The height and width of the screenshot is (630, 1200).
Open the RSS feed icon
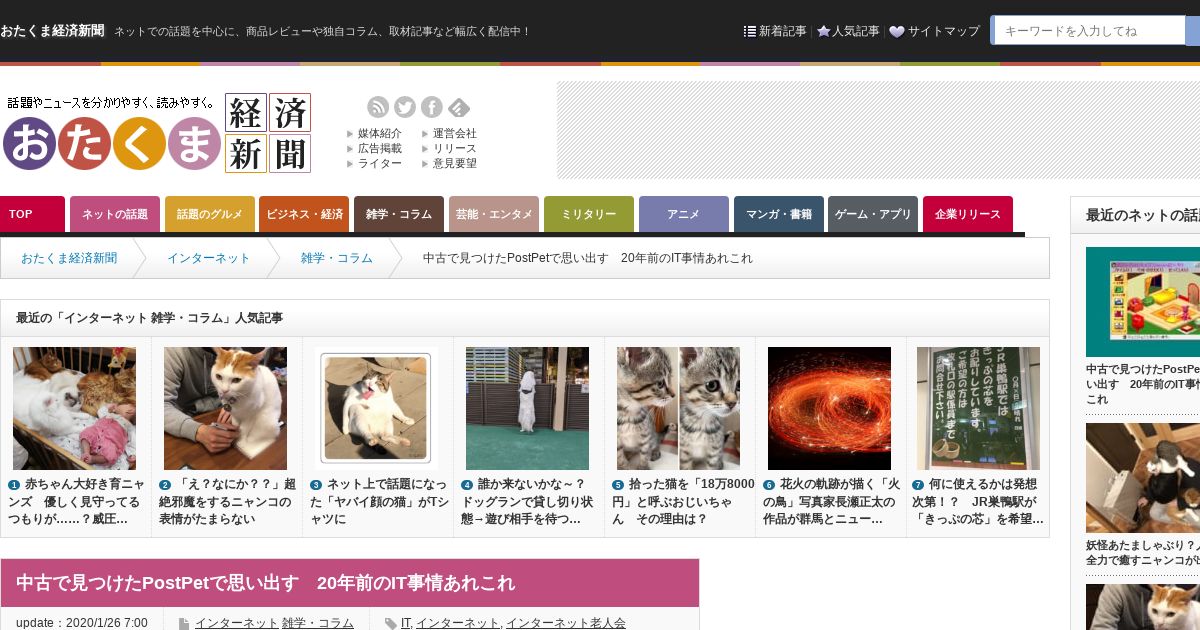(x=378, y=107)
